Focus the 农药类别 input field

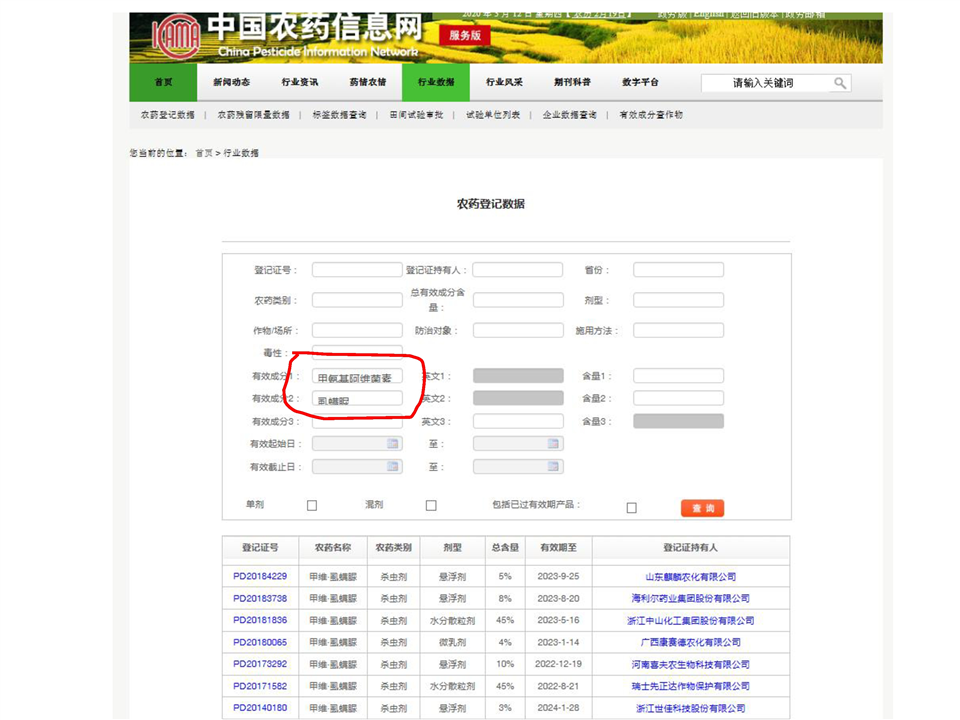(357, 300)
